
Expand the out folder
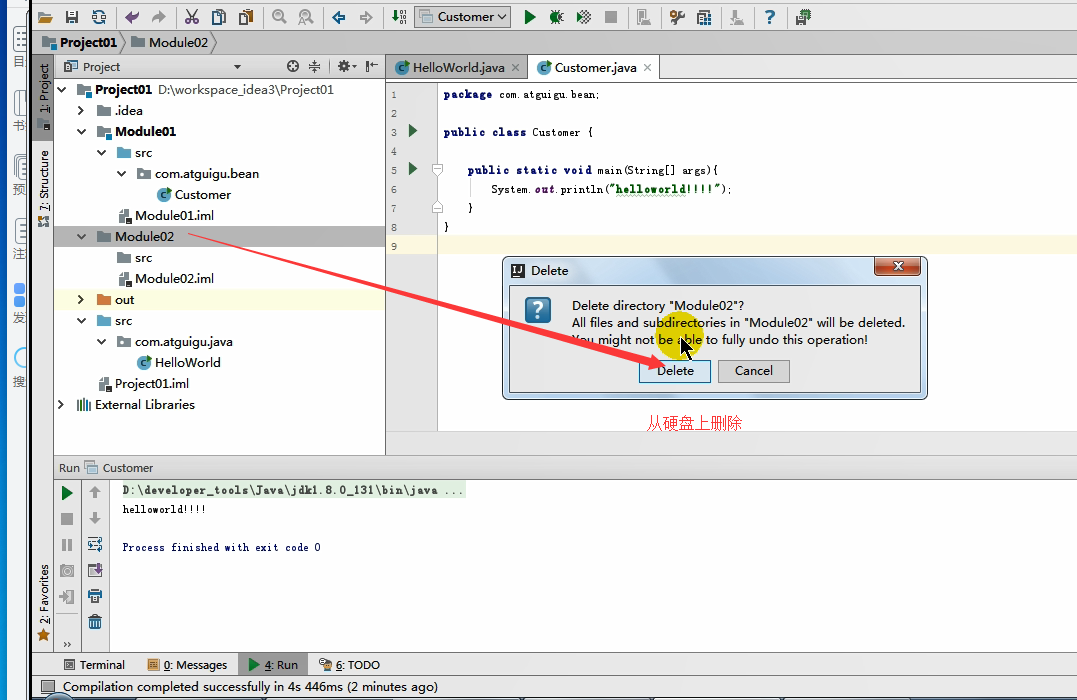(81, 300)
